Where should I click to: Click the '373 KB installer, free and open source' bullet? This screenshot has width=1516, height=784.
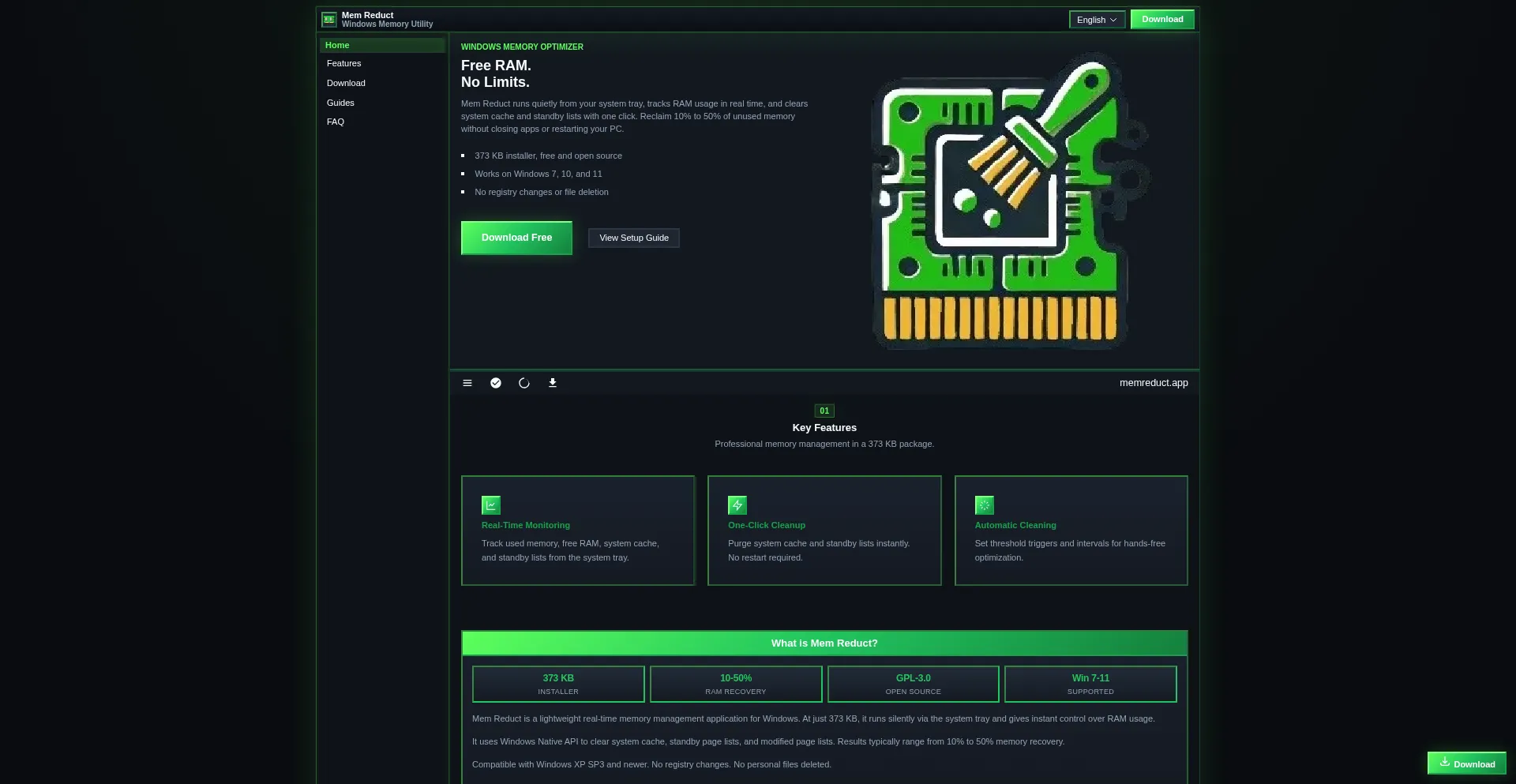point(548,156)
